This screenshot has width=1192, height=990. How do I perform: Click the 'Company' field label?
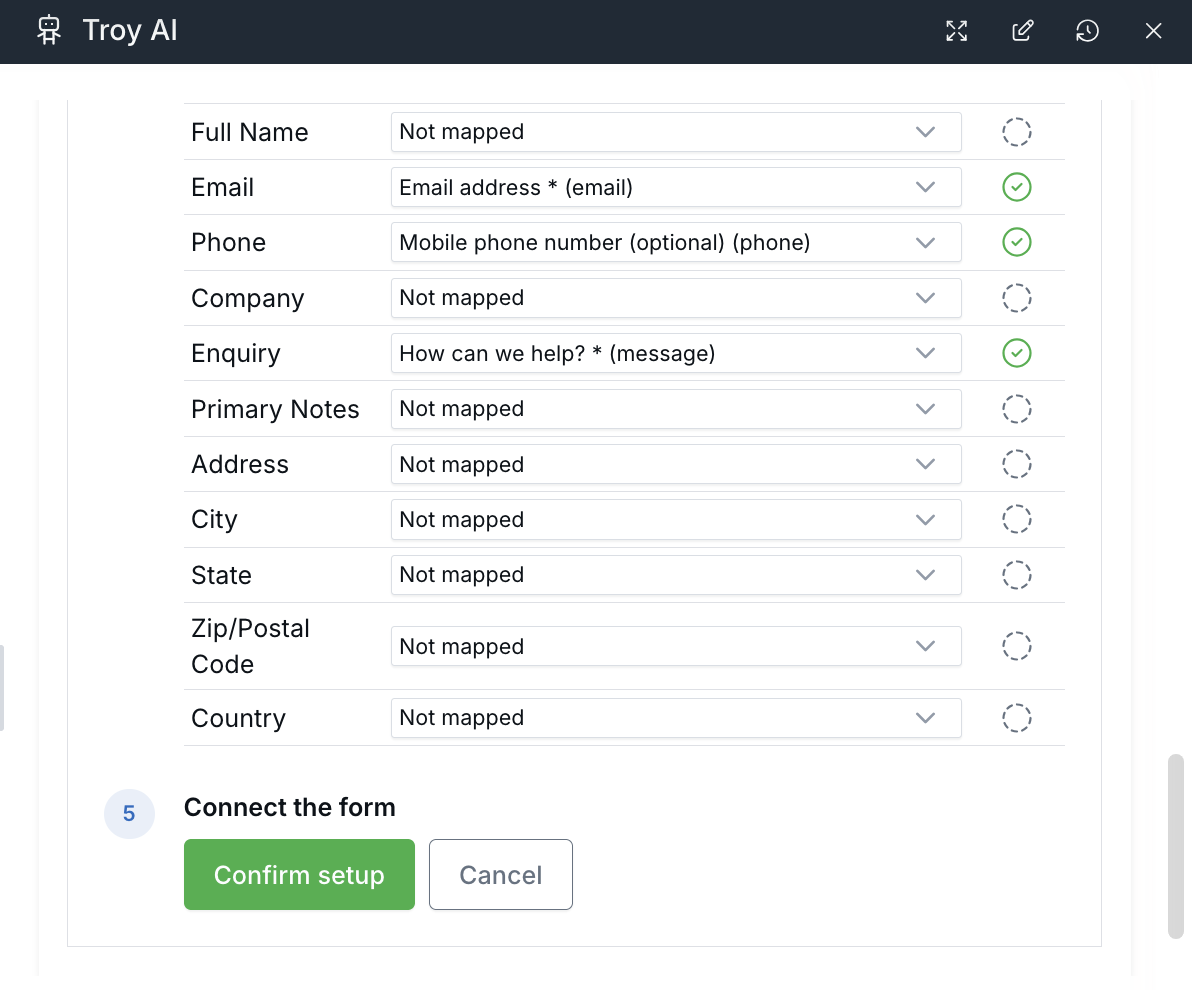(x=247, y=298)
